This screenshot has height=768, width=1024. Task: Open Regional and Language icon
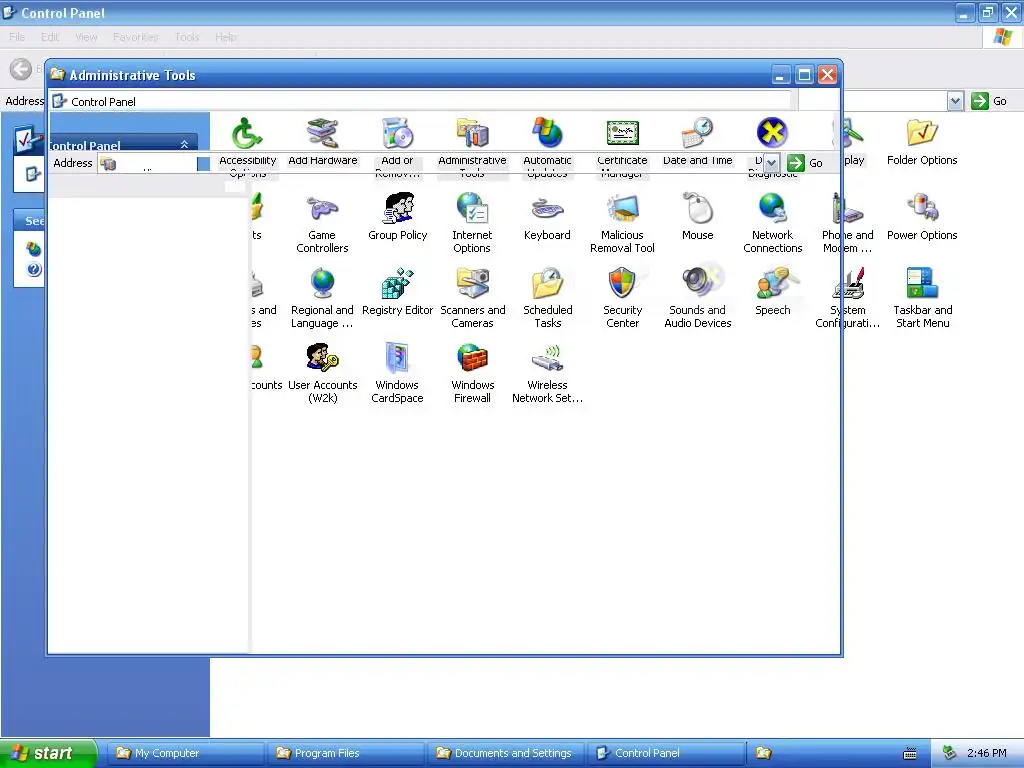click(323, 283)
